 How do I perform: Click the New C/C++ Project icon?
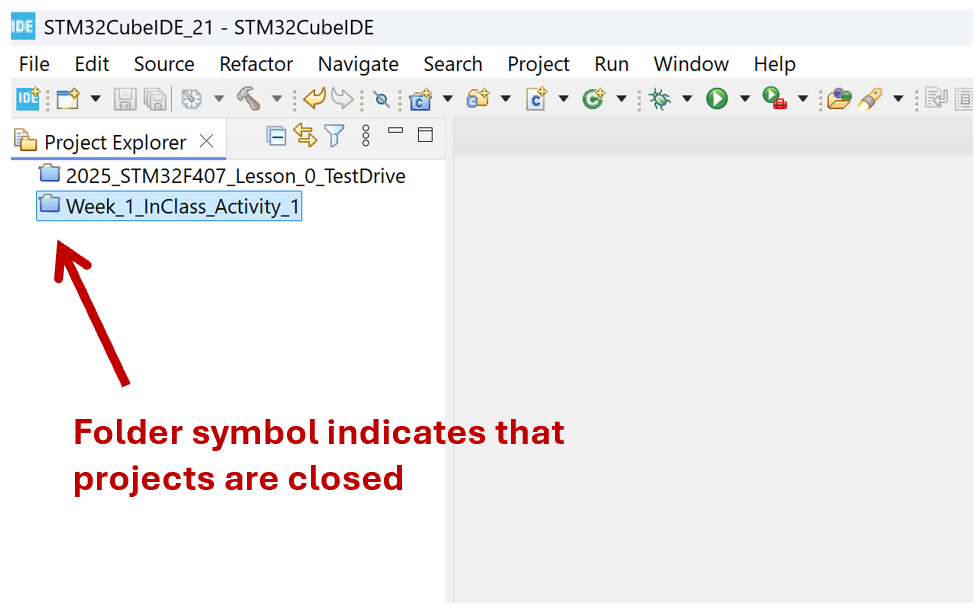point(421,99)
